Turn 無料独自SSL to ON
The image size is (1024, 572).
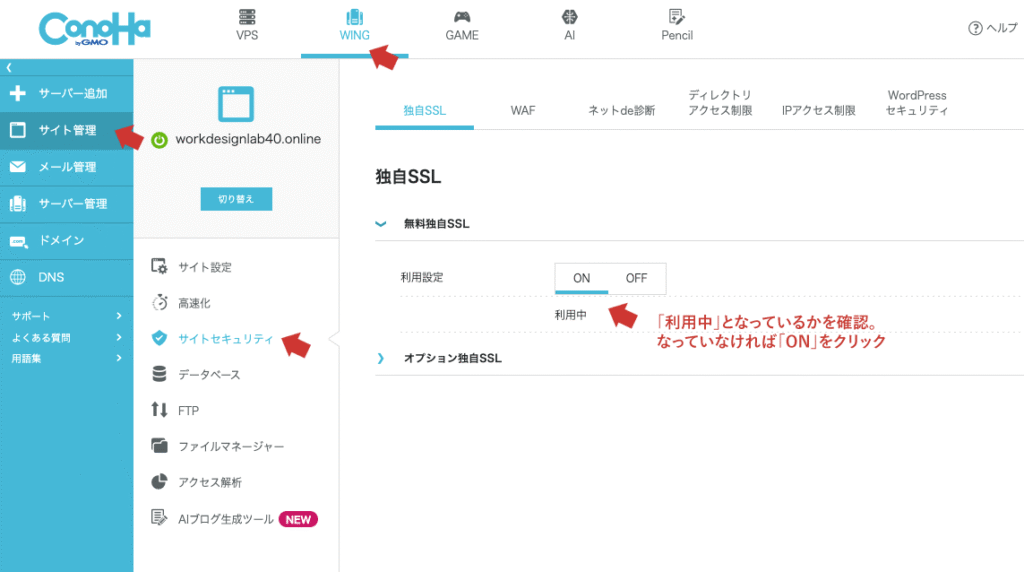coord(581,278)
